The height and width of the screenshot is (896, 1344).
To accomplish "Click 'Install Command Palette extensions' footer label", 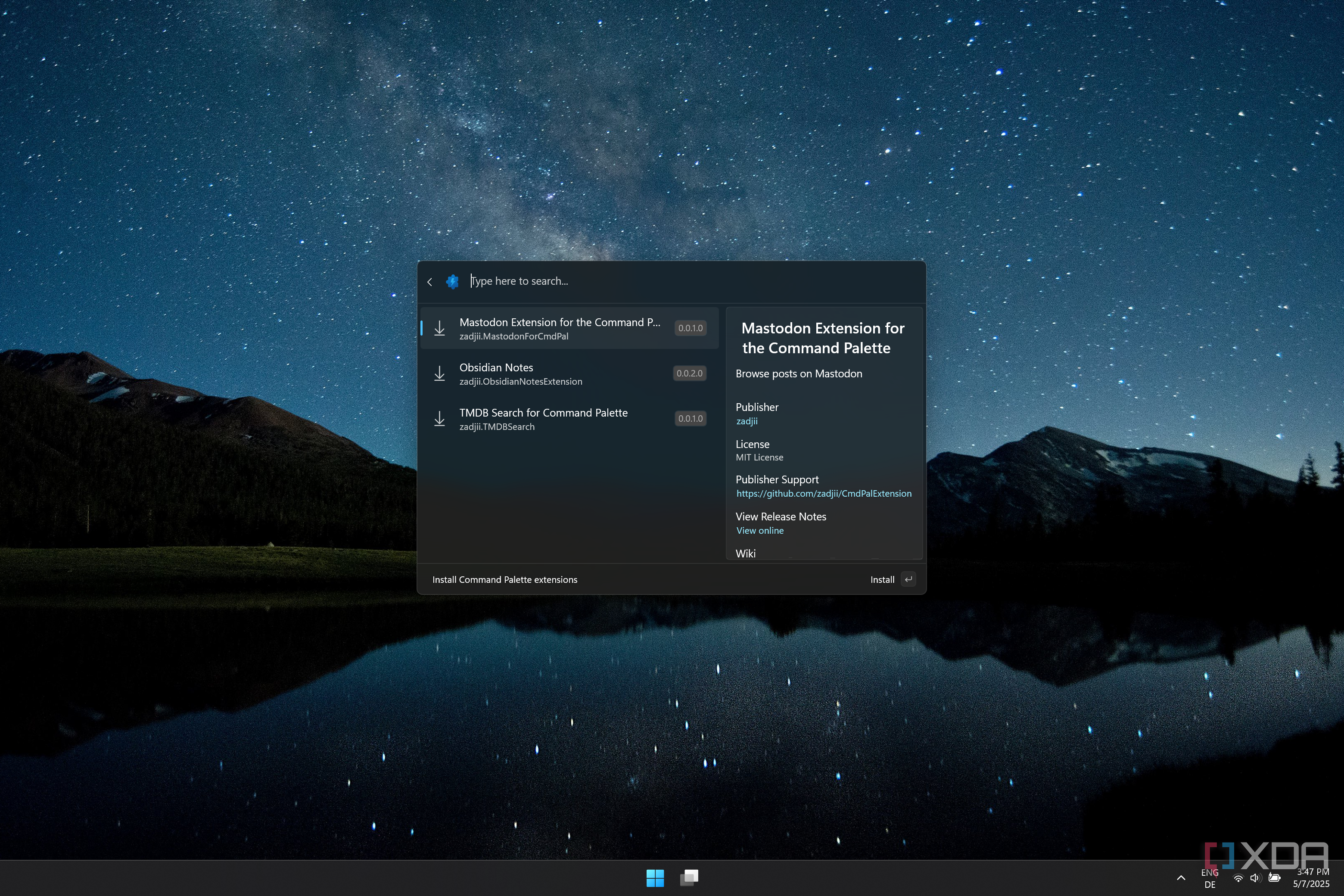I will click(x=504, y=580).
